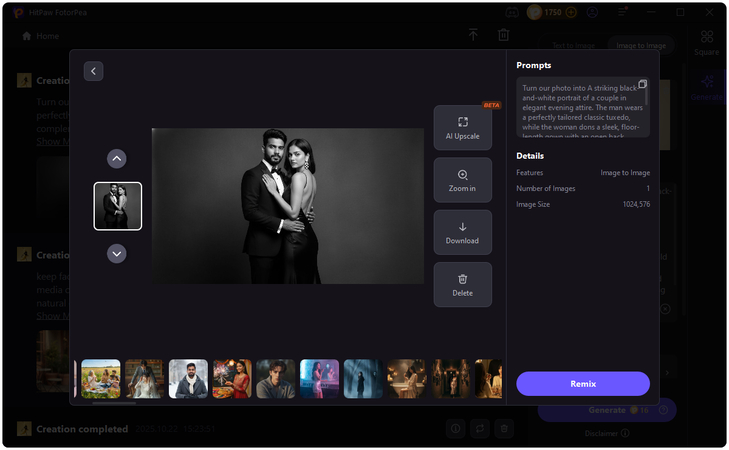Download the generated image
The height and width of the screenshot is (450, 729).
click(x=463, y=232)
